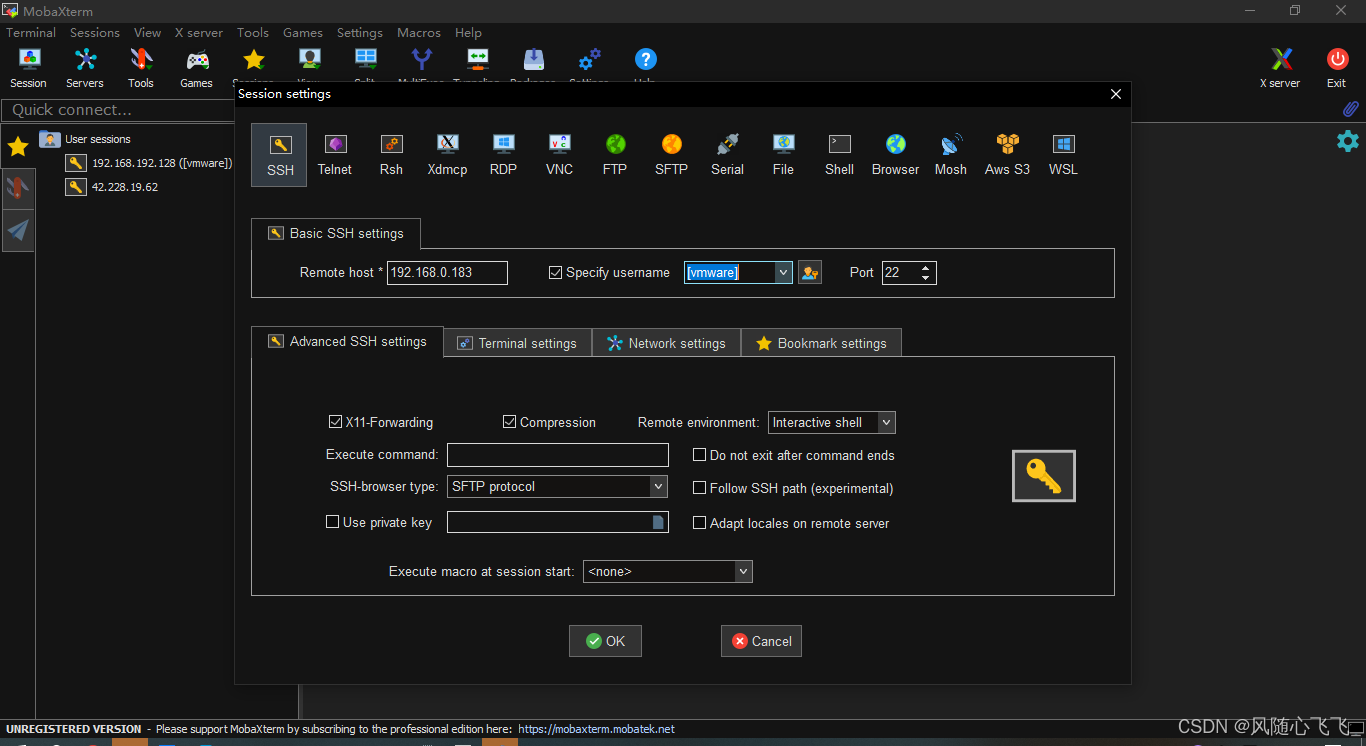Select the FTP session type

[x=615, y=155]
